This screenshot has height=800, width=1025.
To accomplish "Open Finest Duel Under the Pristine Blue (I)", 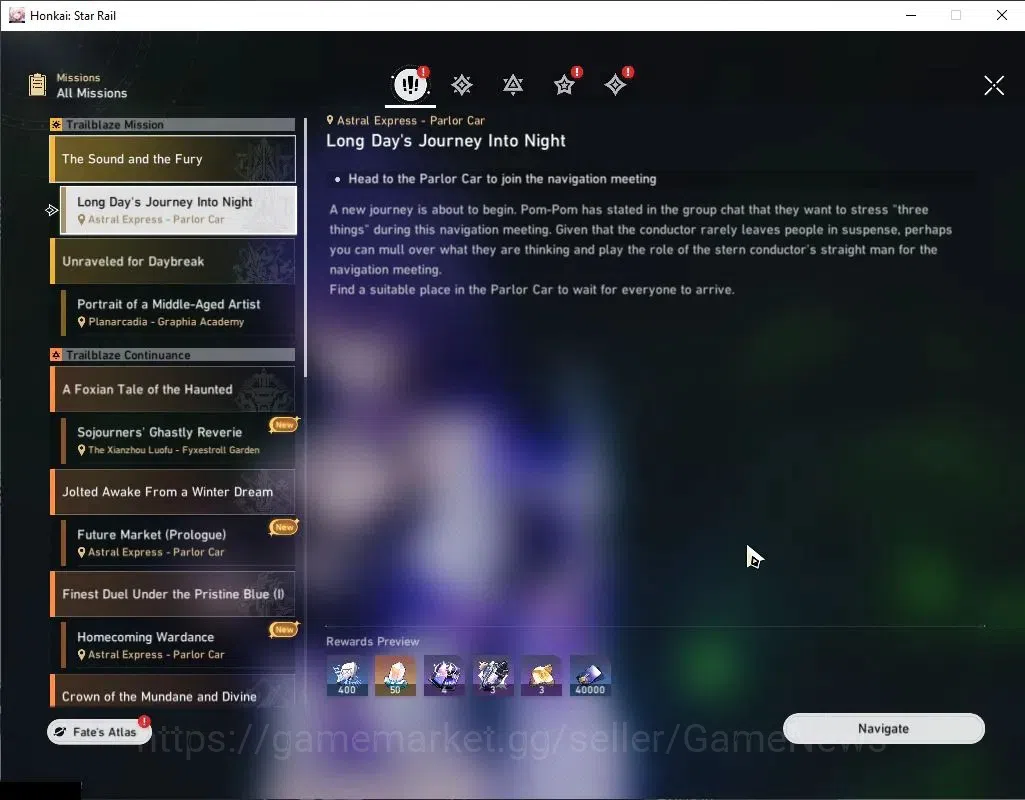I will 173,594.
